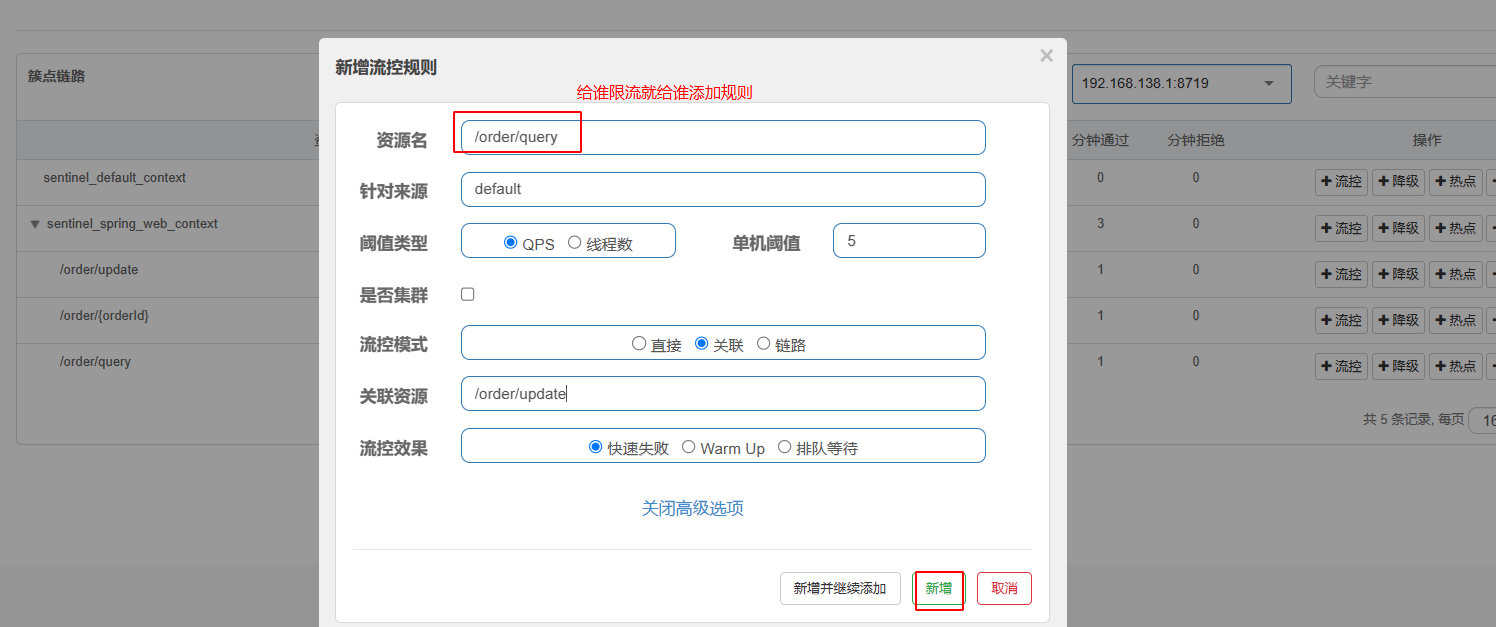Click the green 新增 button
Screen dimensions: 1496x627
point(938,588)
